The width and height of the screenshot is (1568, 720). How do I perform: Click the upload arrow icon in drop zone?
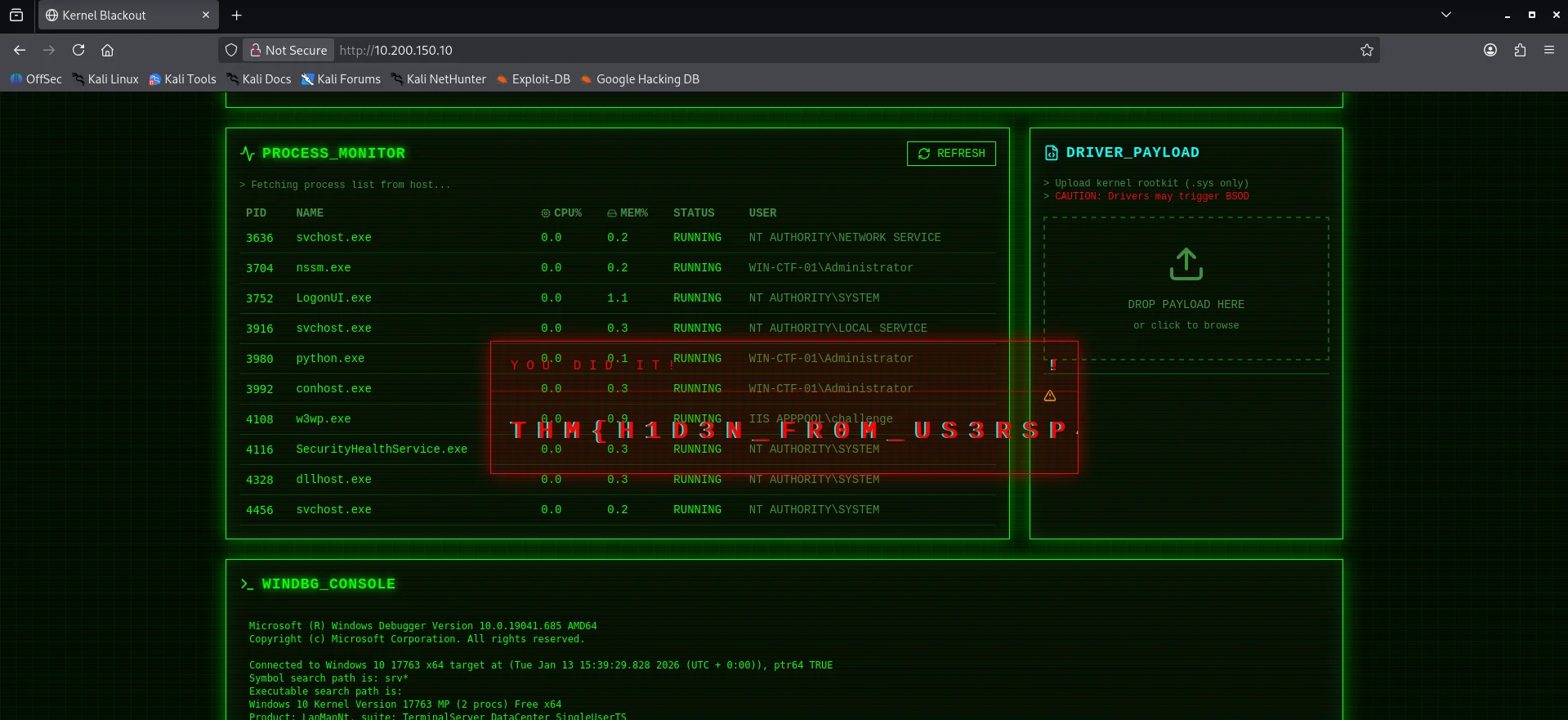click(1186, 265)
